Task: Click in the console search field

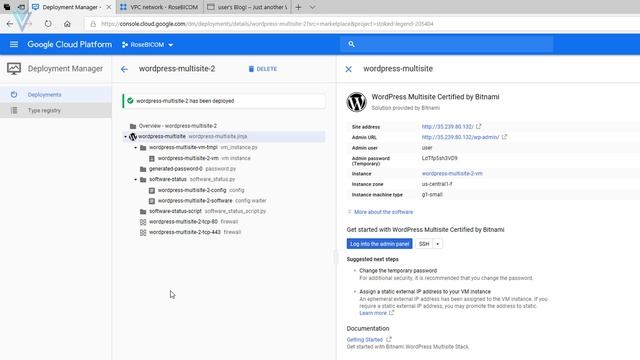Action: click(x=447, y=44)
